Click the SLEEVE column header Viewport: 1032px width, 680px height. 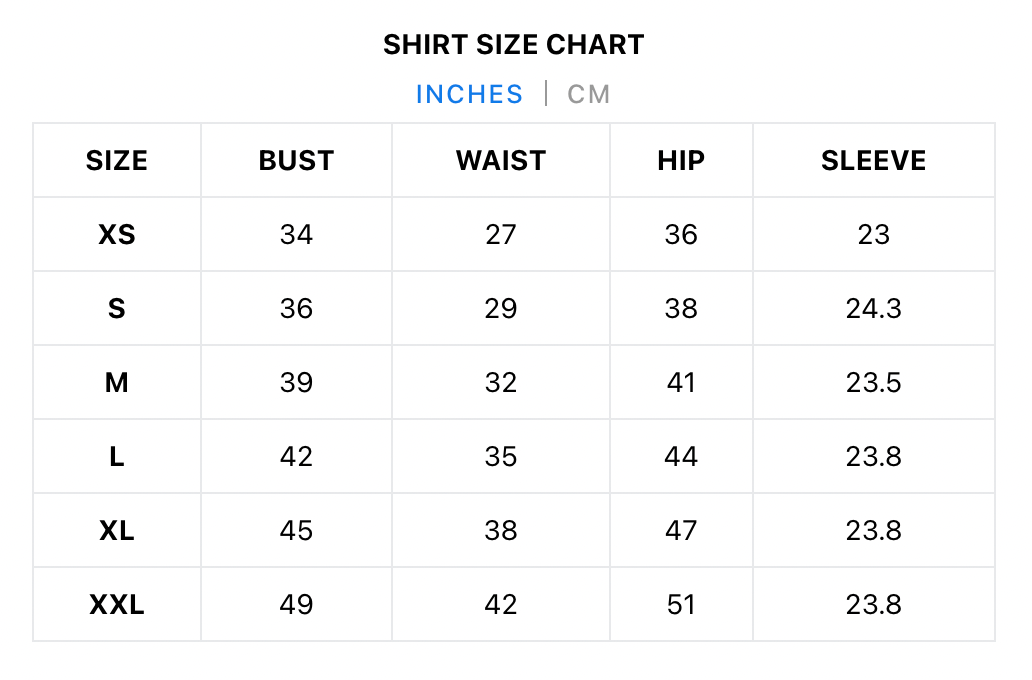click(874, 161)
